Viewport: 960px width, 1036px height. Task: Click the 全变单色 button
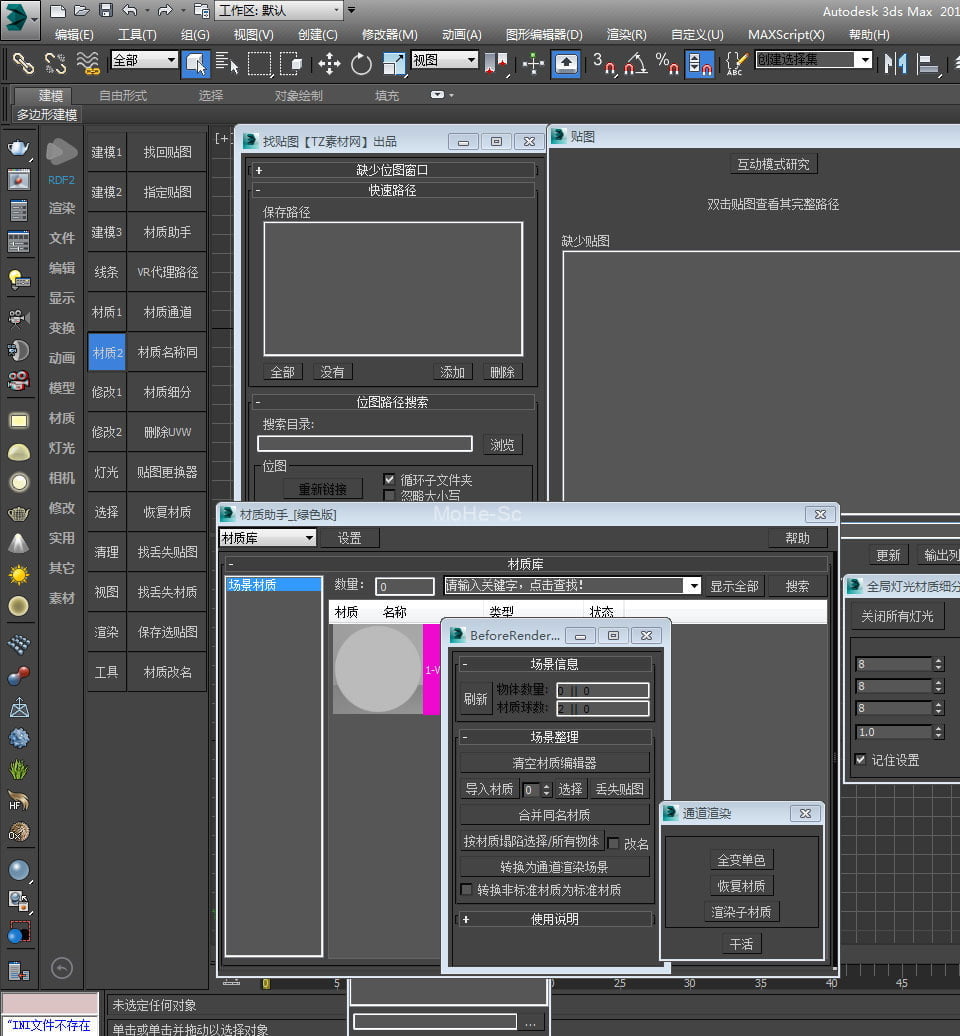click(x=740, y=860)
